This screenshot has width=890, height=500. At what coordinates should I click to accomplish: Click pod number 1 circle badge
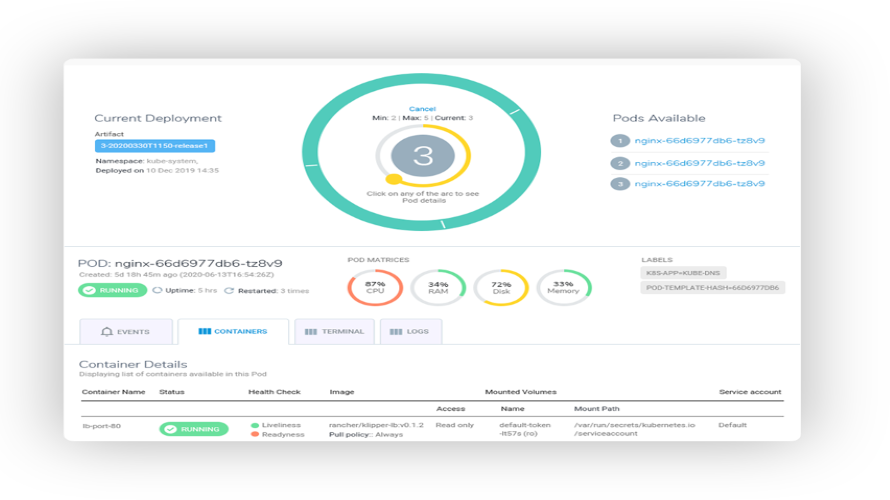(620, 141)
